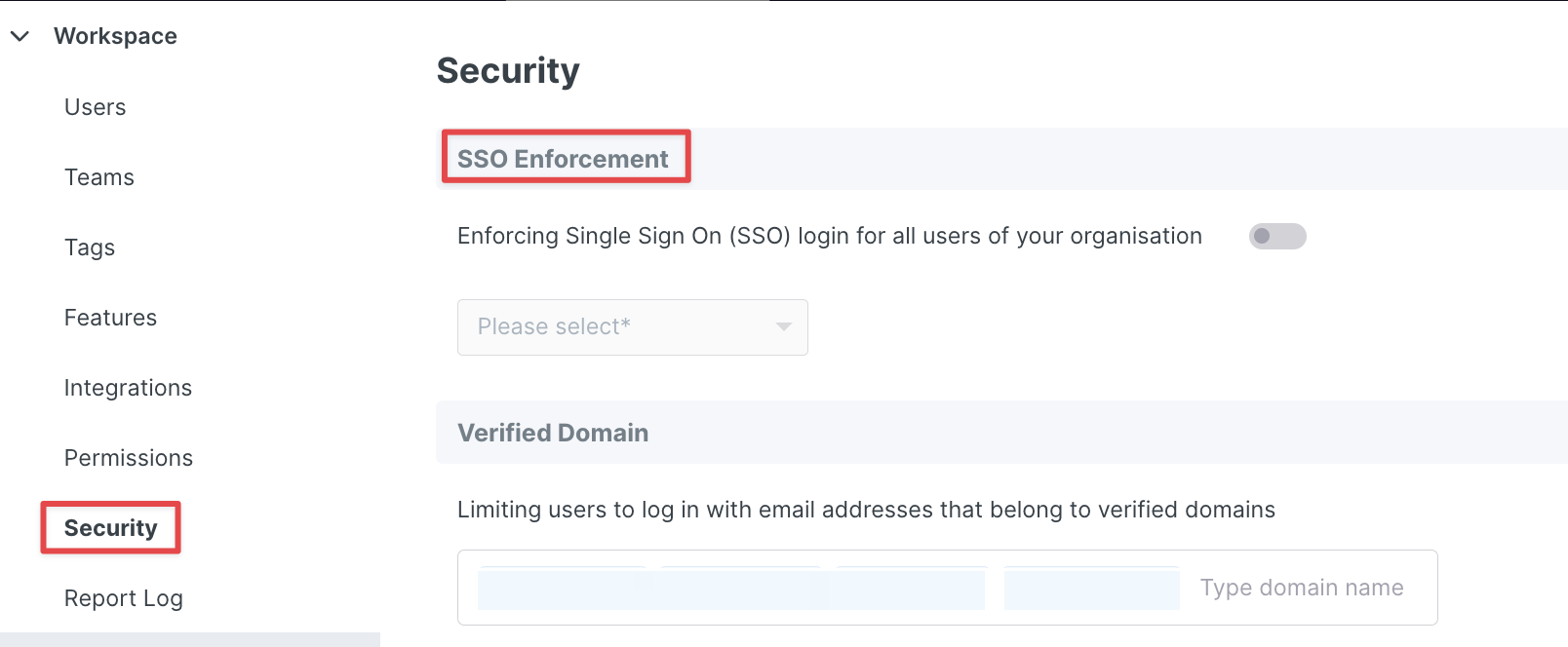The image size is (1568, 647).
Task: Collapse the Workspace section chevron
Action: (20, 37)
